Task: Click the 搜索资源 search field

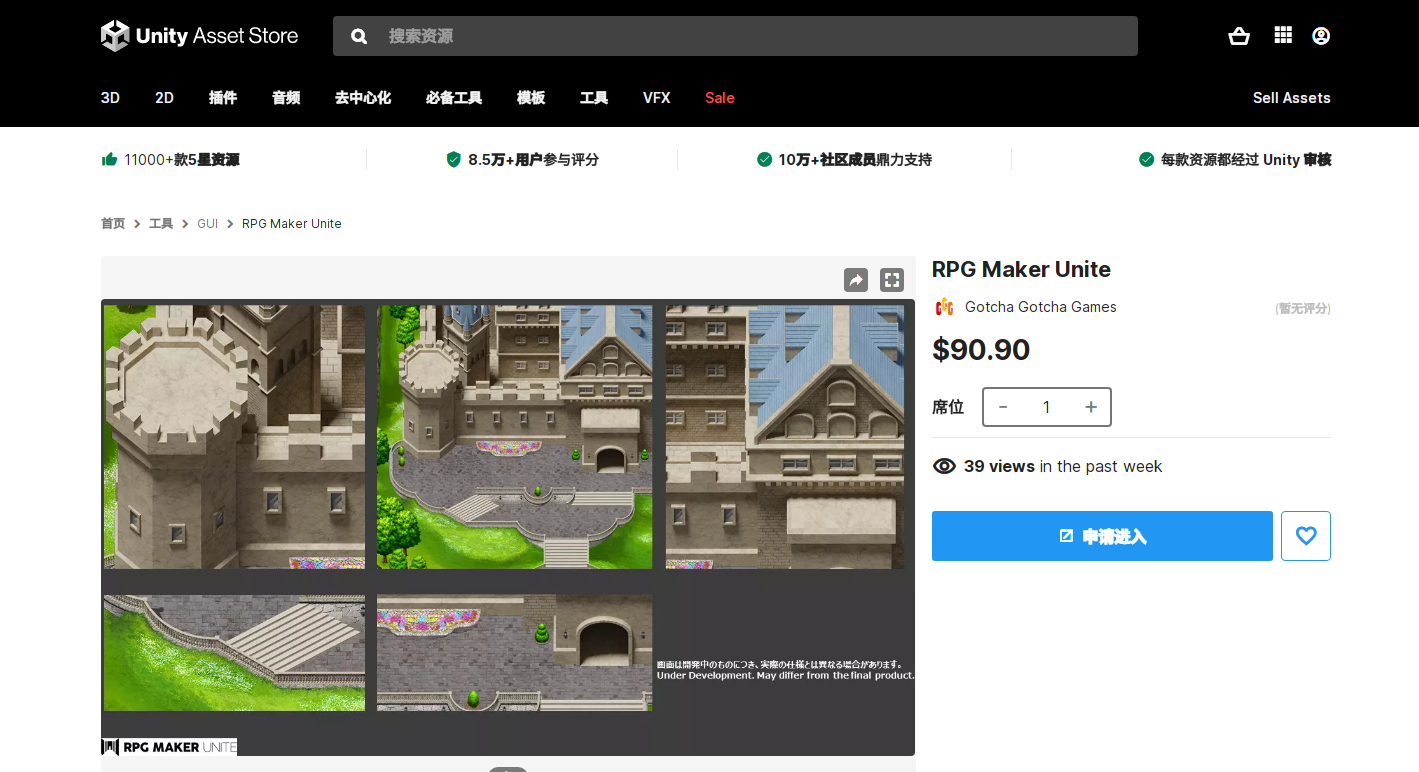Action: tap(735, 36)
